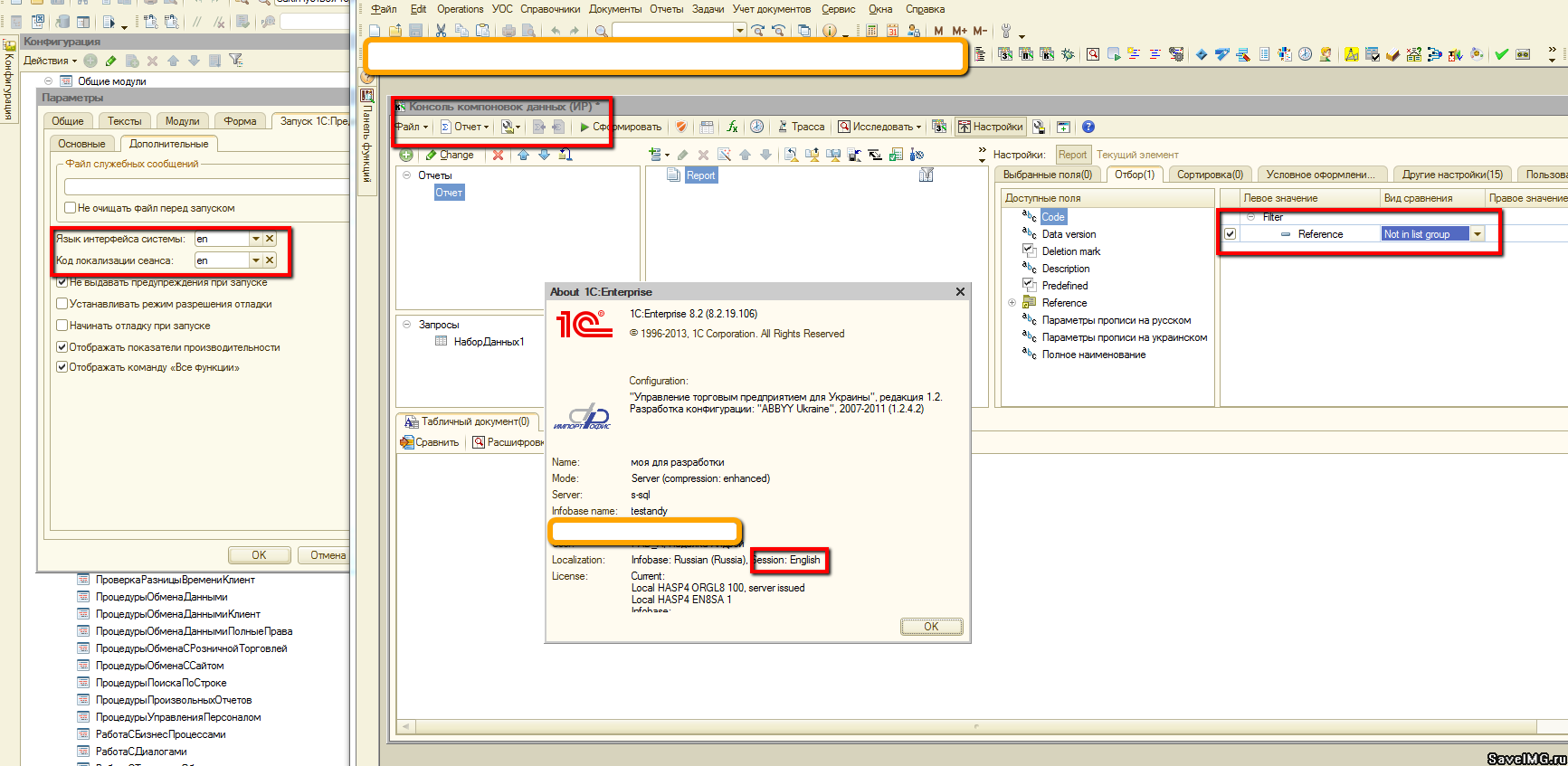
Task: Click the Трасса trace toolbar item
Action: (x=801, y=127)
